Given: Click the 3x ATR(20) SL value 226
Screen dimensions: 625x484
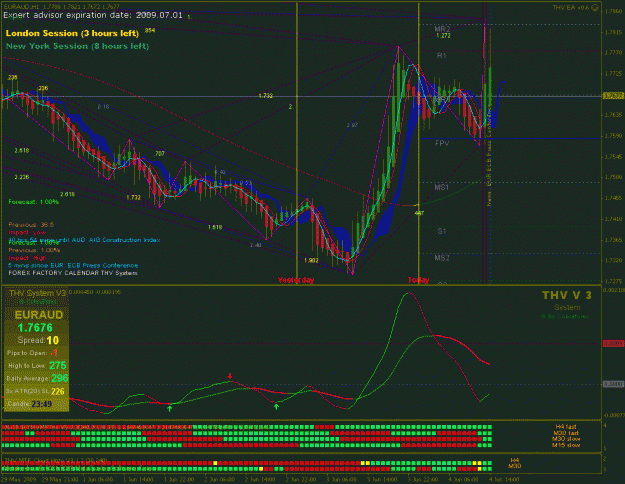Looking at the screenshot, I should tap(58, 391).
